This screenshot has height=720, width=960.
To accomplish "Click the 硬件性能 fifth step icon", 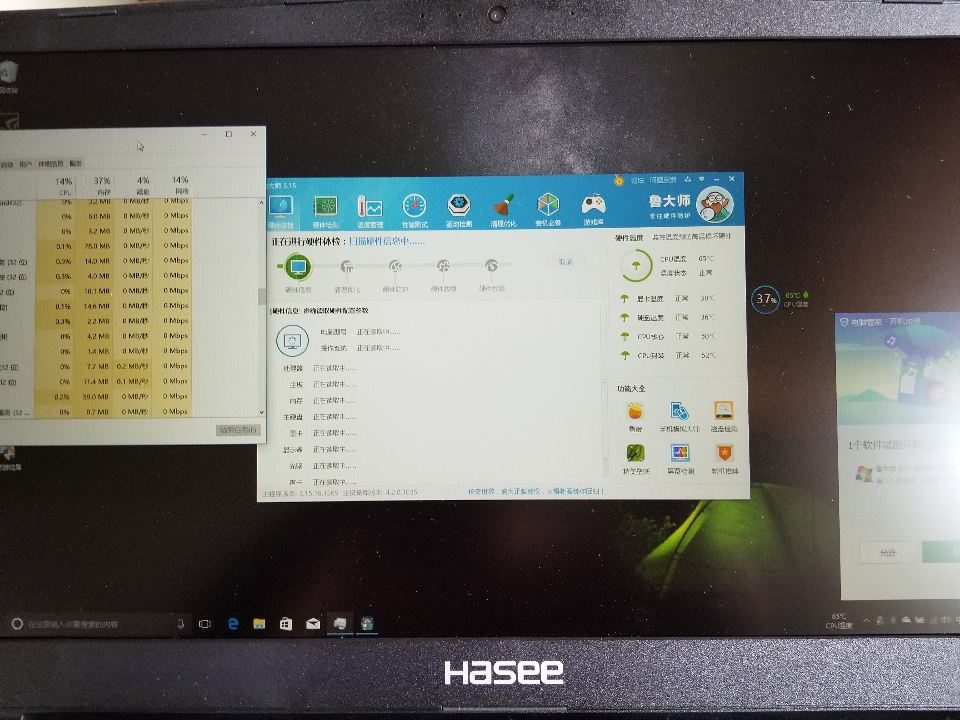I will point(491,266).
